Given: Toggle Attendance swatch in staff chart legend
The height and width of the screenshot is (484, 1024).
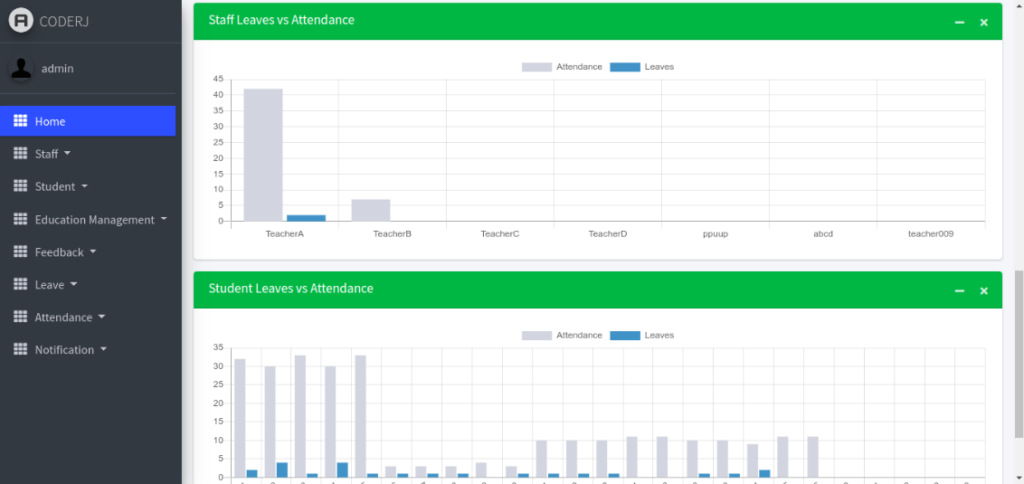Looking at the screenshot, I should 536,67.
